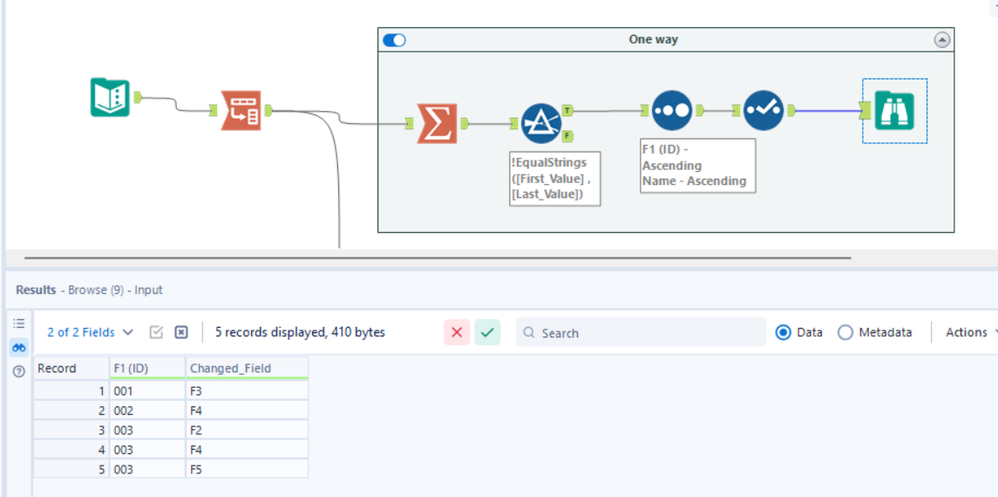Open the help question mark icon

click(19, 372)
